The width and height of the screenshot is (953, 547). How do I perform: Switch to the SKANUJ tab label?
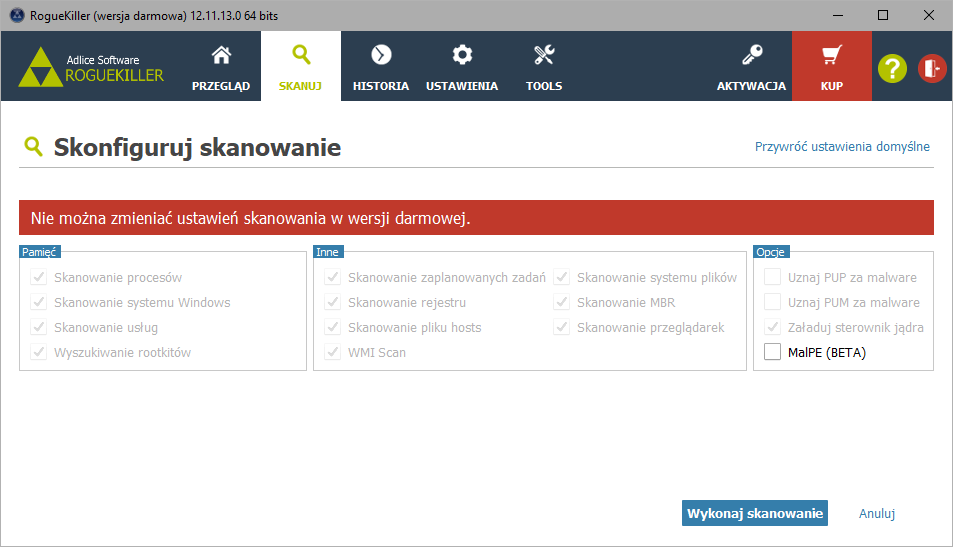tap(300, 86)
